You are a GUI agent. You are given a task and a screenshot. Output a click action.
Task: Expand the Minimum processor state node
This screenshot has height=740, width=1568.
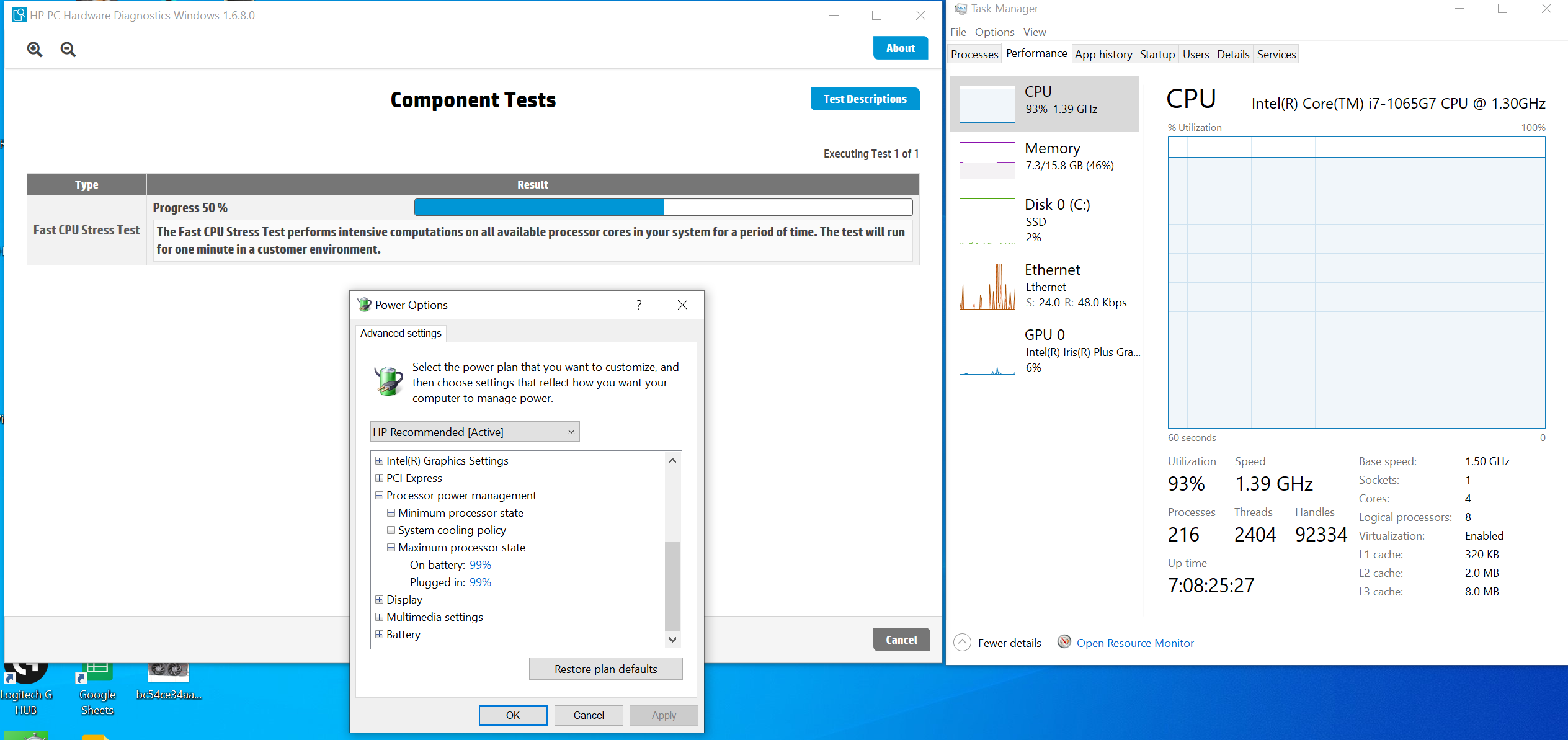coord(391,513)
